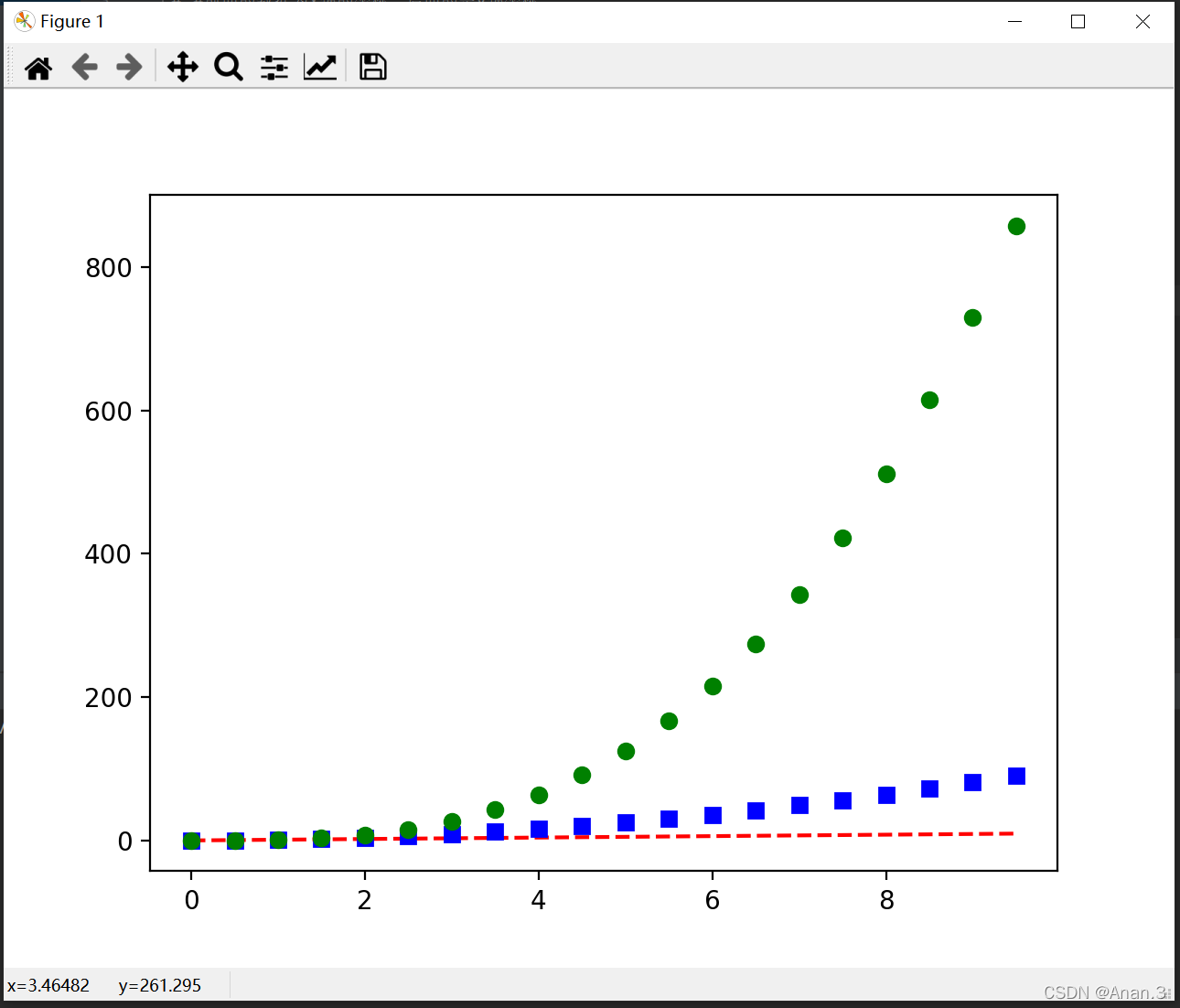Click the y-axis tick label 0
The height and width of the screenshot is (1008, 1180).
click(124, 842)
